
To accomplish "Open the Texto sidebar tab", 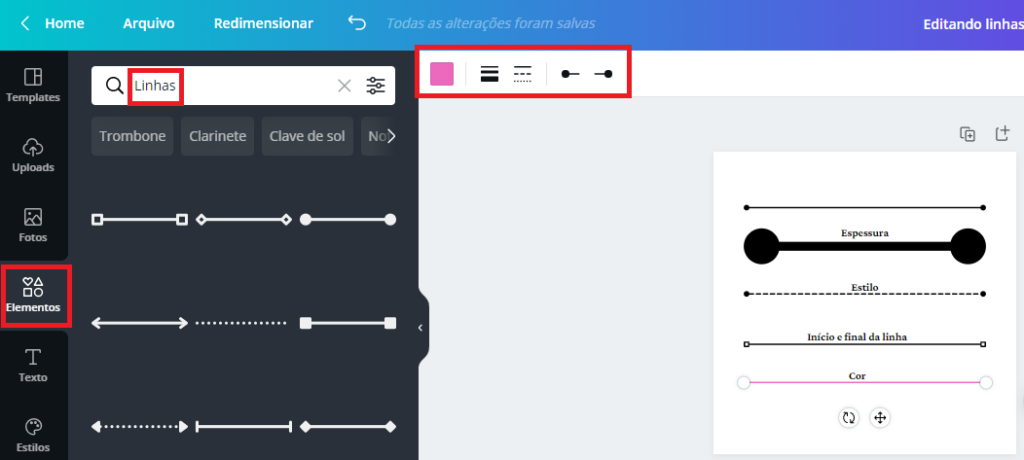I will click(33, 365).
